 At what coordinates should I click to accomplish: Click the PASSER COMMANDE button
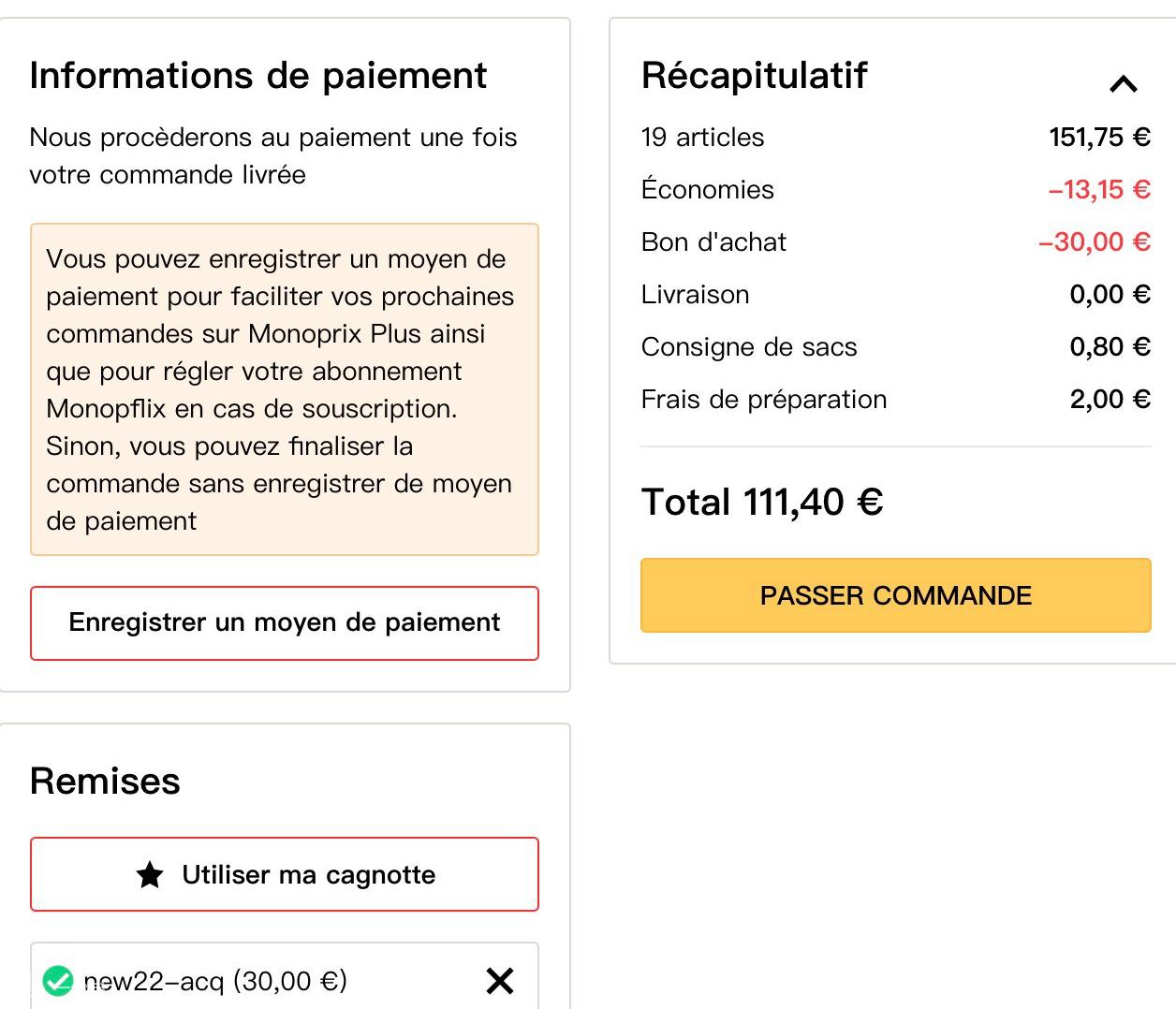(895, 595)
